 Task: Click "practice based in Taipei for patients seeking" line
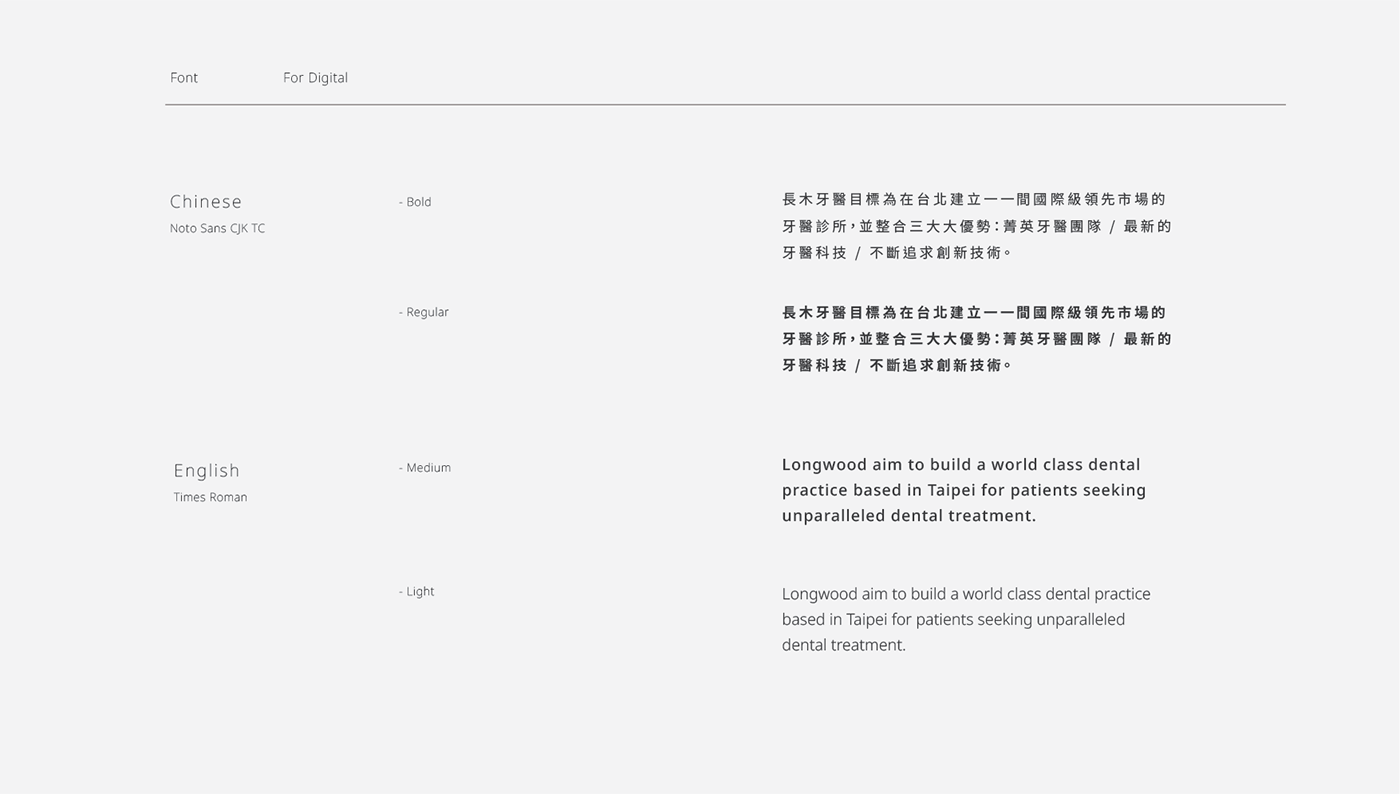[x=964, y=490]
